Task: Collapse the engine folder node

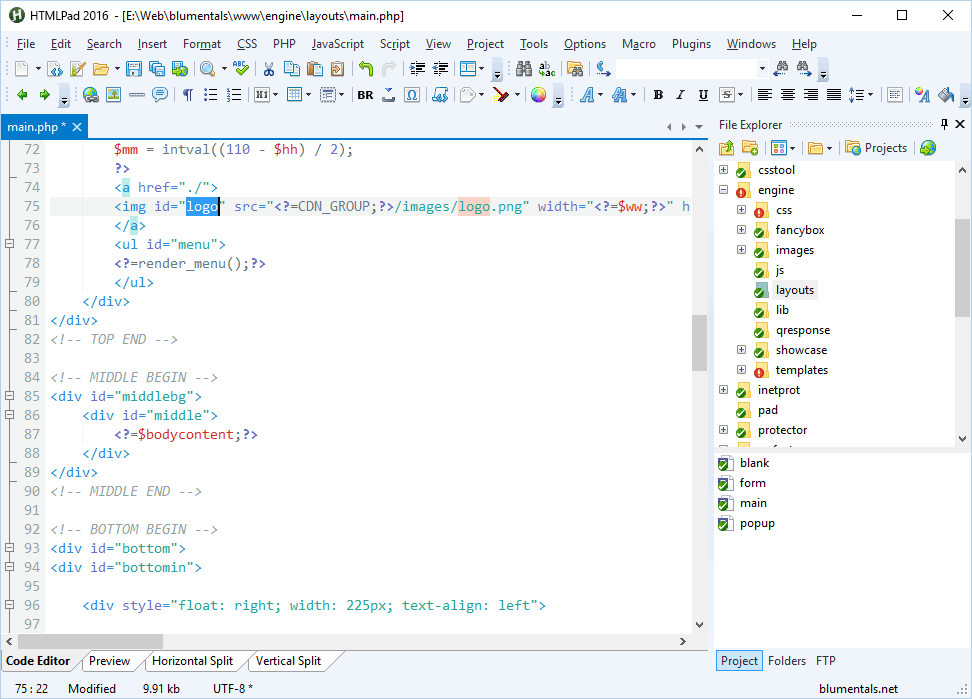Action: tap(723, 190)
